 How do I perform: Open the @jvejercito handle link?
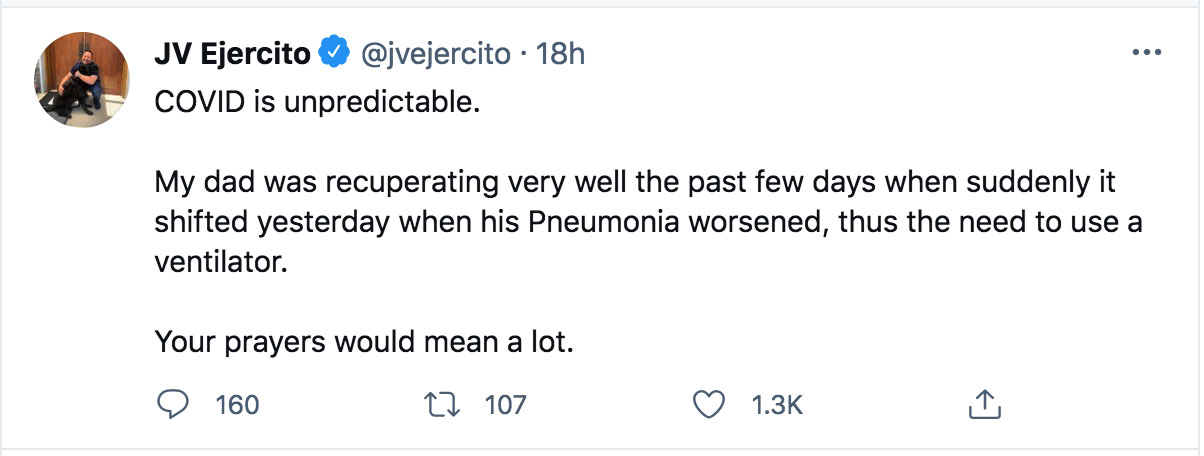pos(437,54)
